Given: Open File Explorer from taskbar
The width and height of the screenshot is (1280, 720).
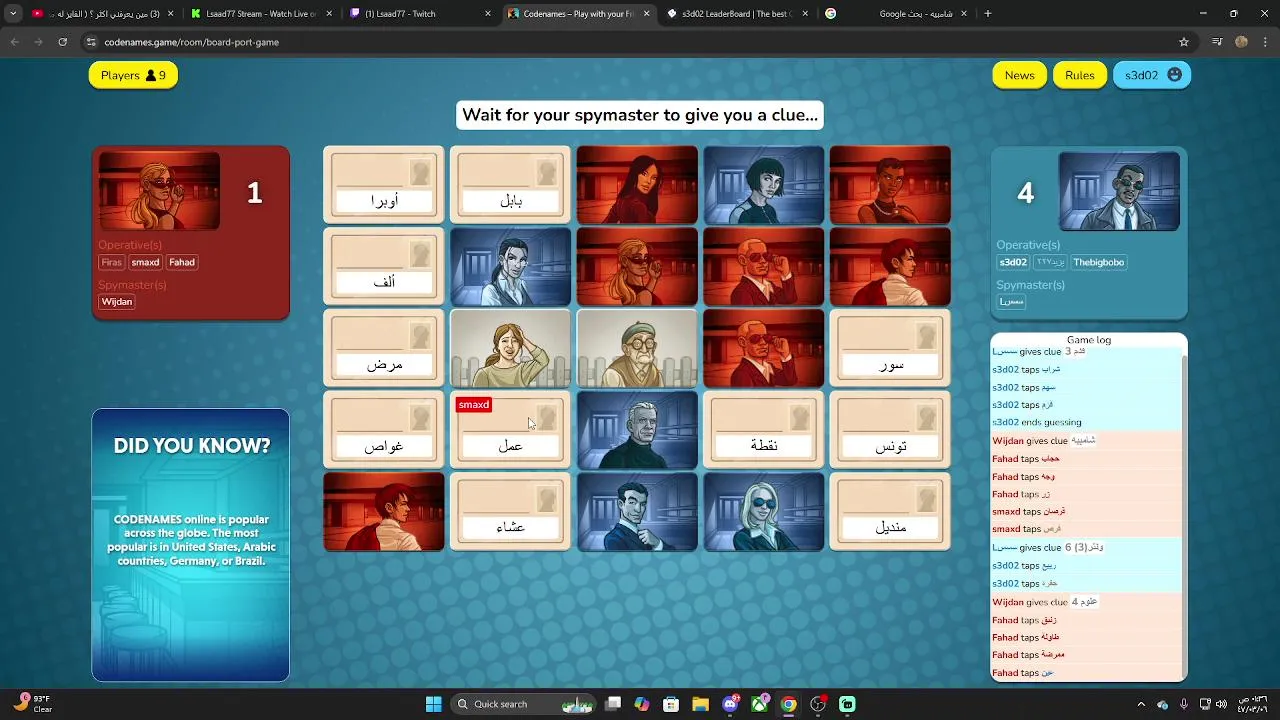Looking at the screenshot, I should [x=700, y=704].
